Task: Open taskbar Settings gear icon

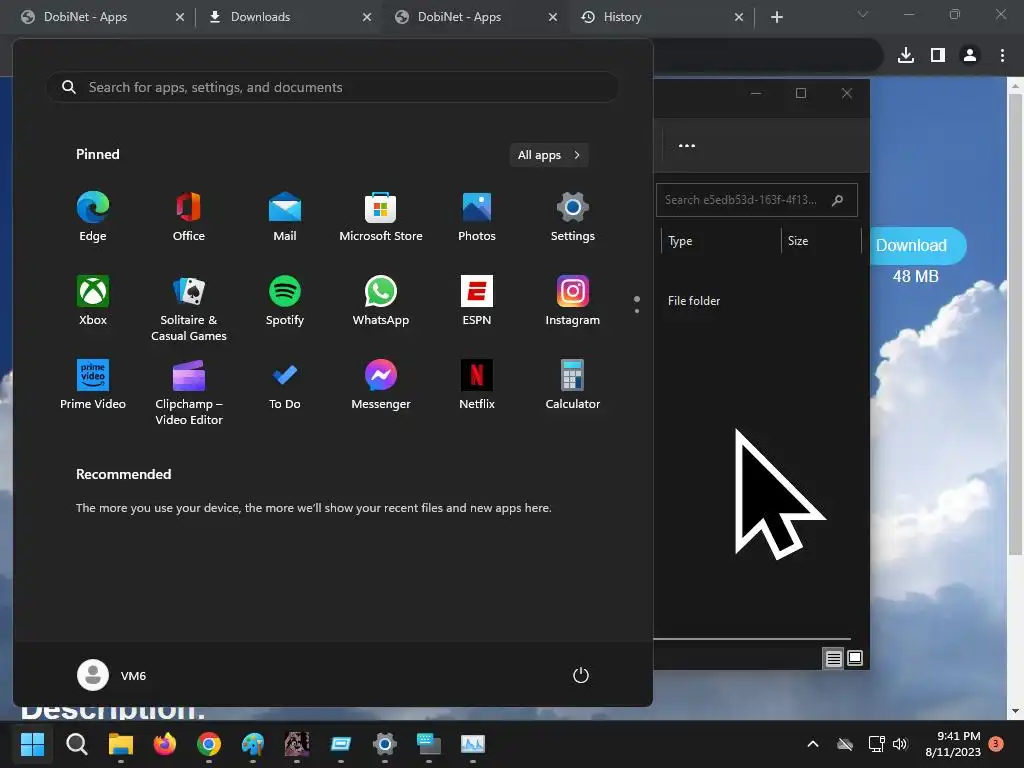Action: pyautogui.click(x=385, y=744)
